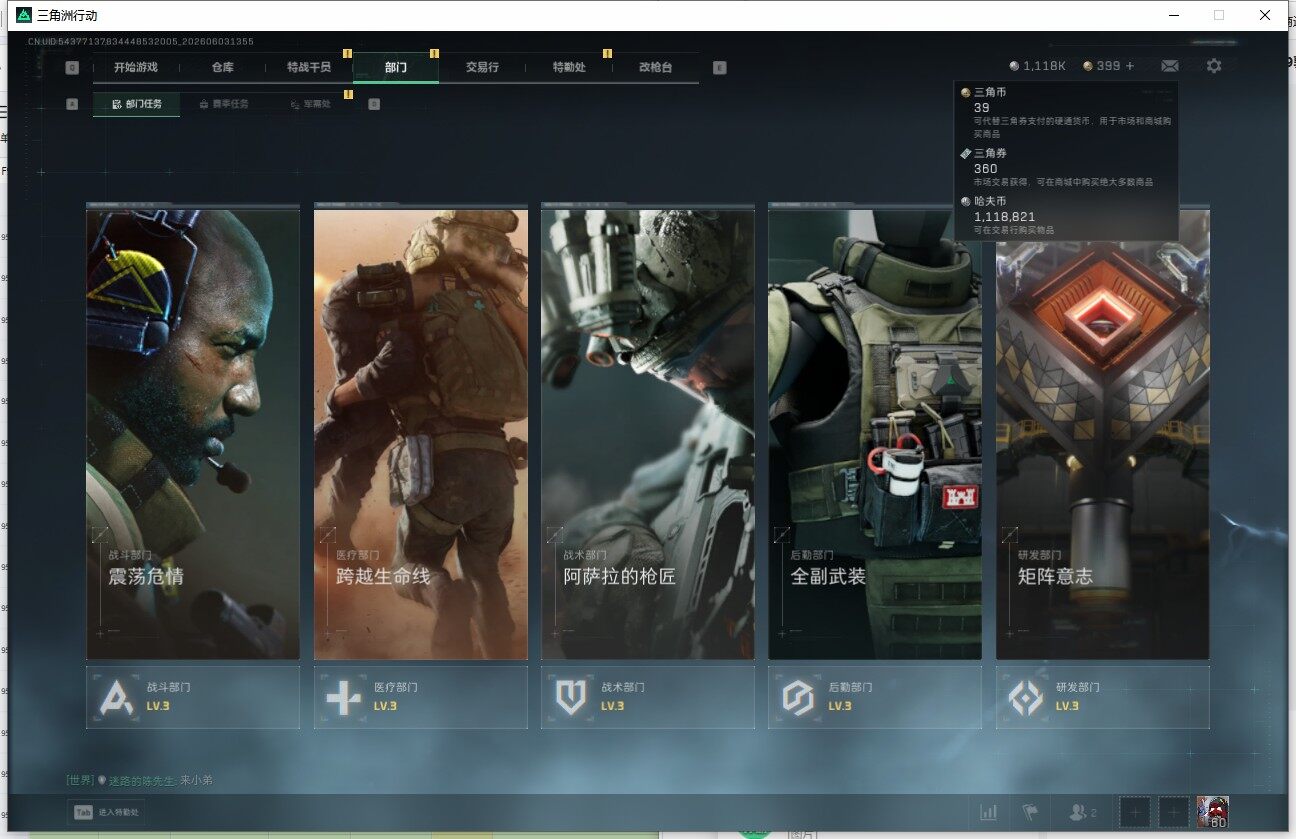This screenshot has height=839, width=1296.
Task: Click the second empty squad slot plus
Action: 1174,812
